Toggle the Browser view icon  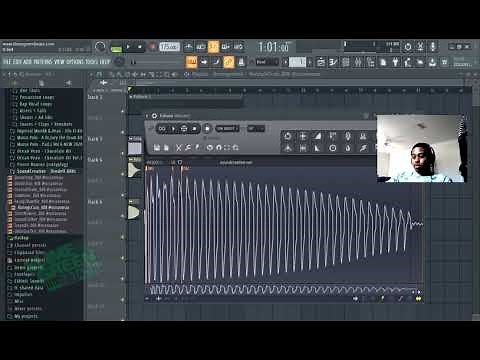coord(370,62)
